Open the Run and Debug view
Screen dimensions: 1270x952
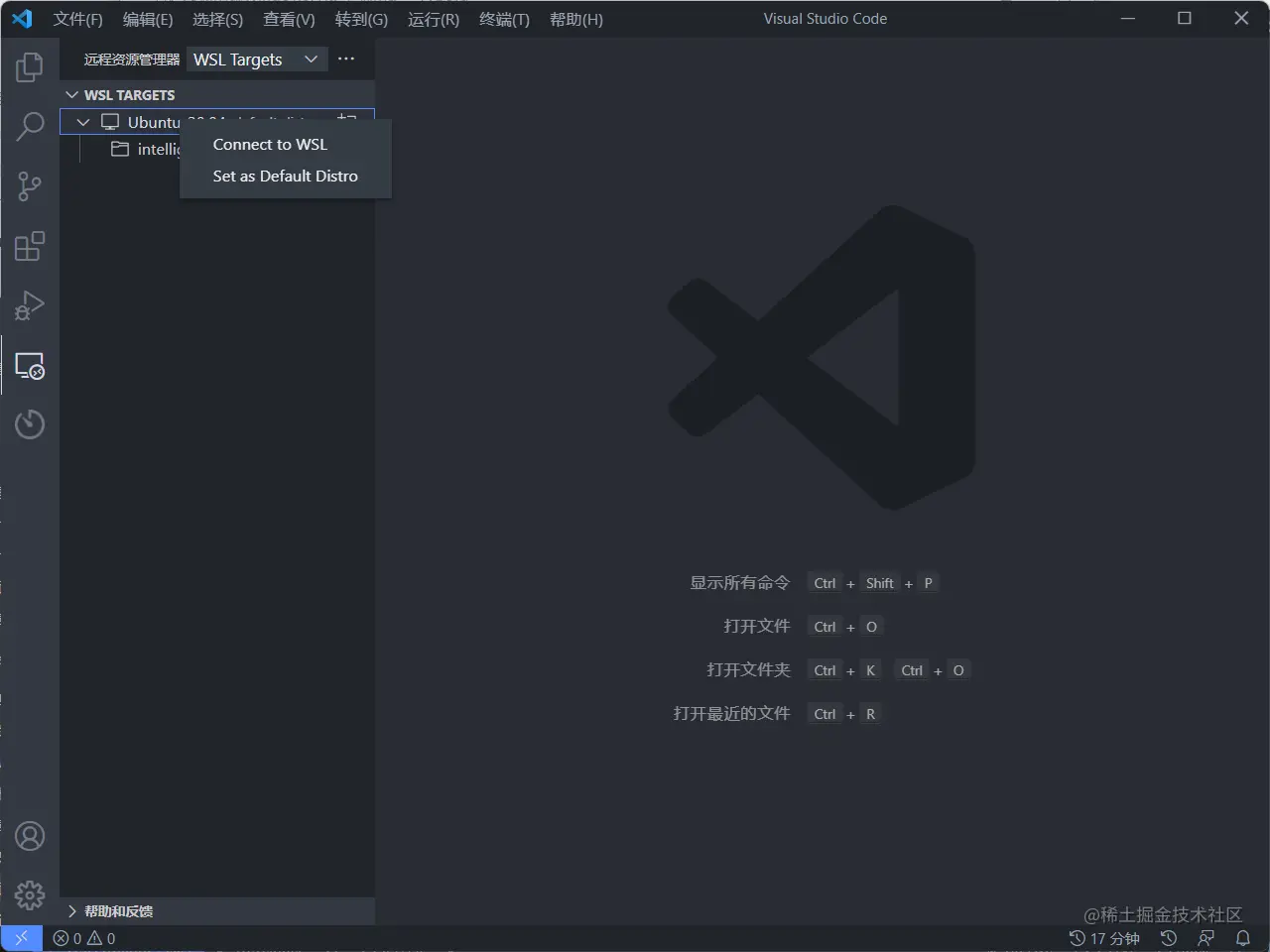[x=30, y=305]
